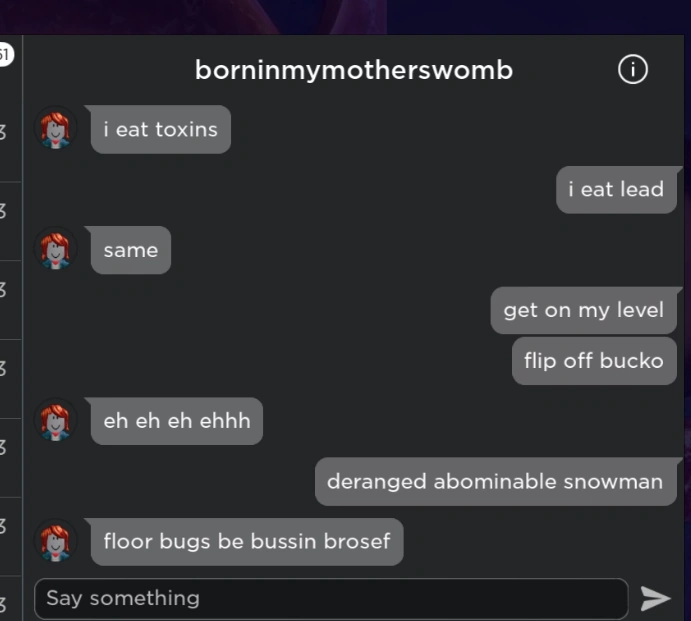The width and height of the screenshot is (691, 621).
Task: Click avatar beside "i eat toxins"
Action: pos(56,128)
